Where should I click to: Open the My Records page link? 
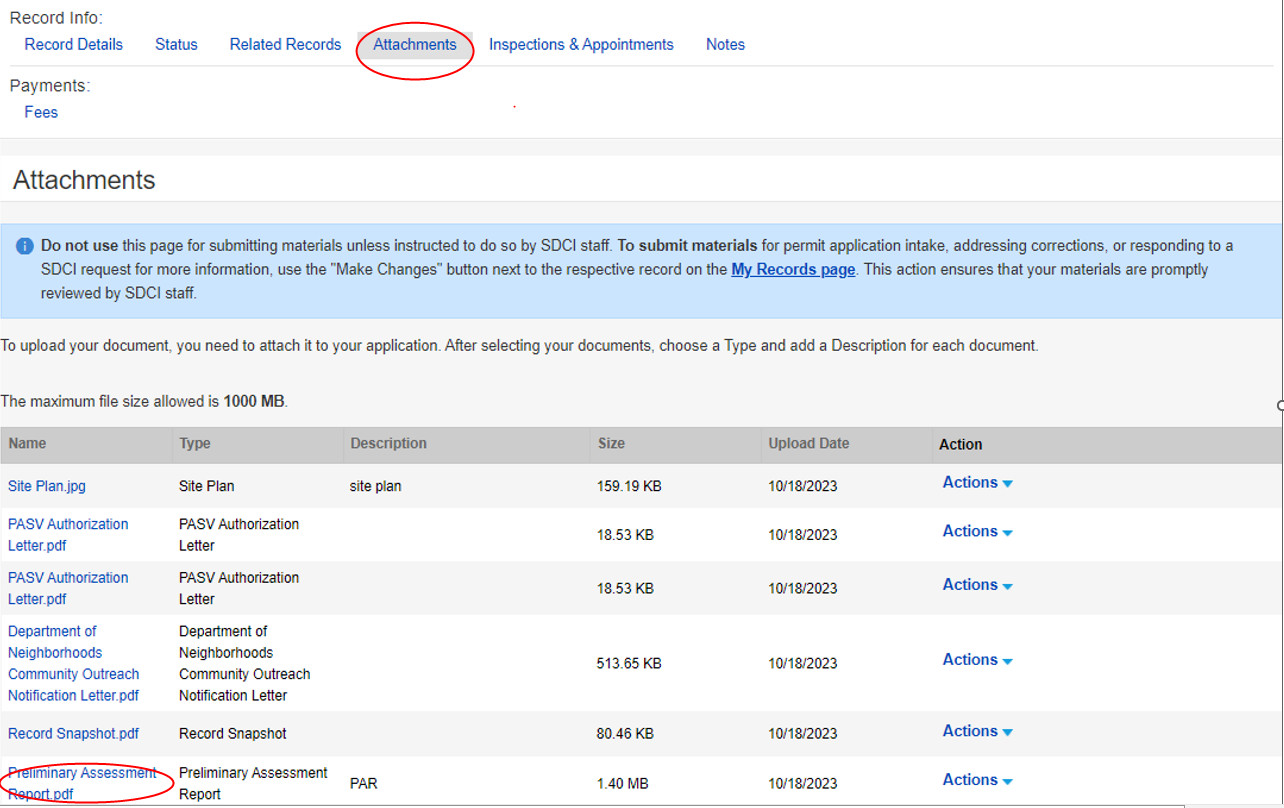pyautogui.click(x=791, y=270)
